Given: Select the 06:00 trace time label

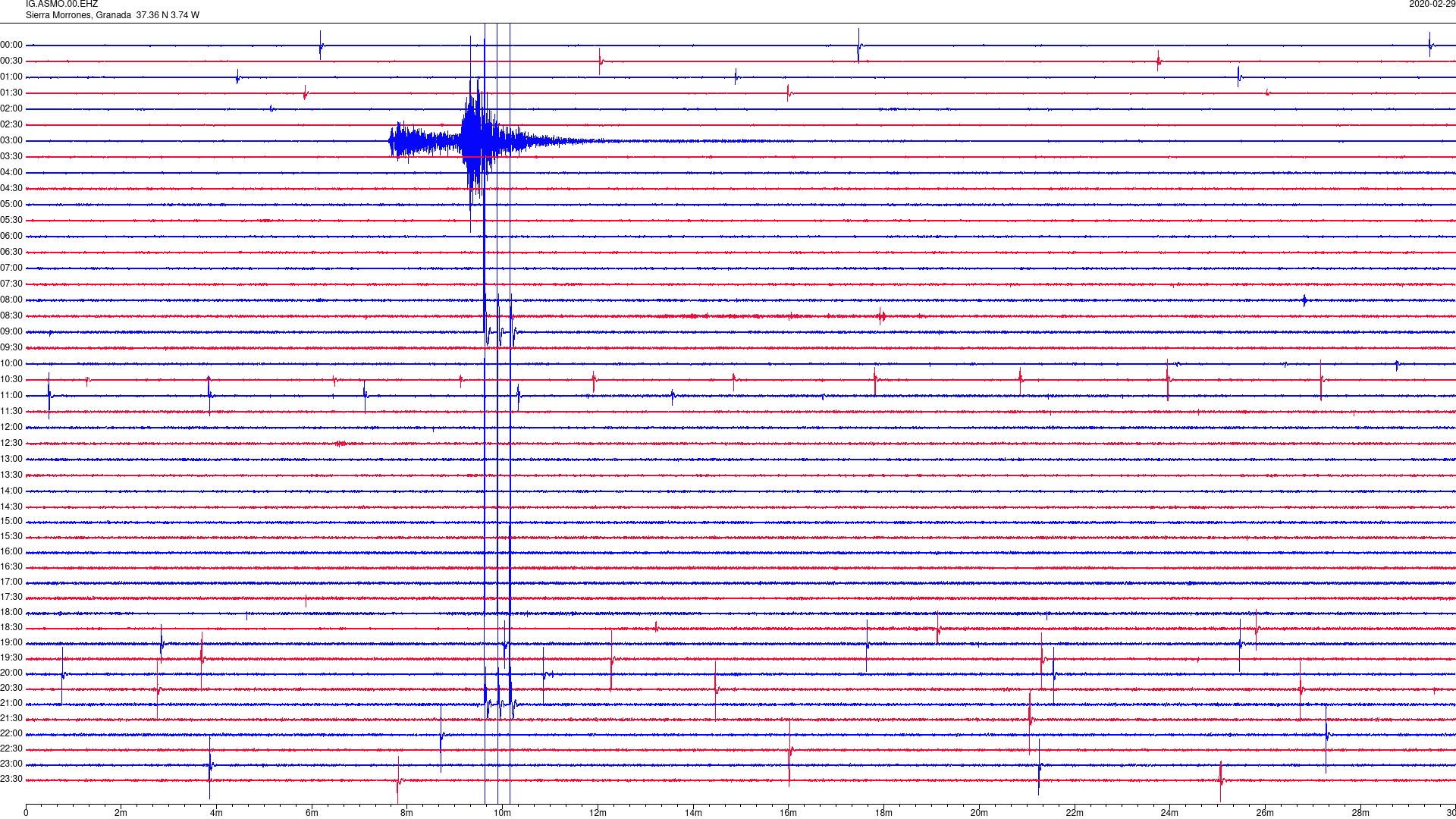Looking at the screenshot, I should click(11, 237).
